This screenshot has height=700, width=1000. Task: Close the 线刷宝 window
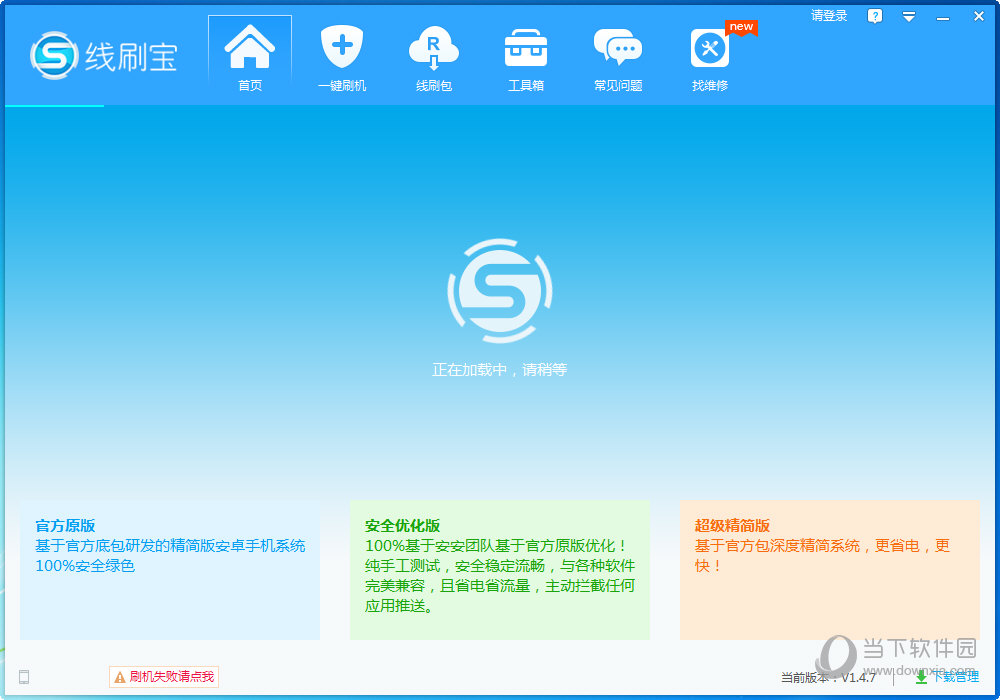pyautogui.click(x=979, y=17)
